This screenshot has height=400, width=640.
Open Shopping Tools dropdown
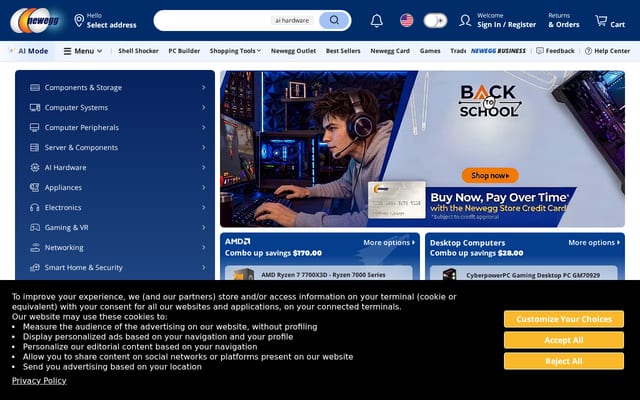(235, 51)
